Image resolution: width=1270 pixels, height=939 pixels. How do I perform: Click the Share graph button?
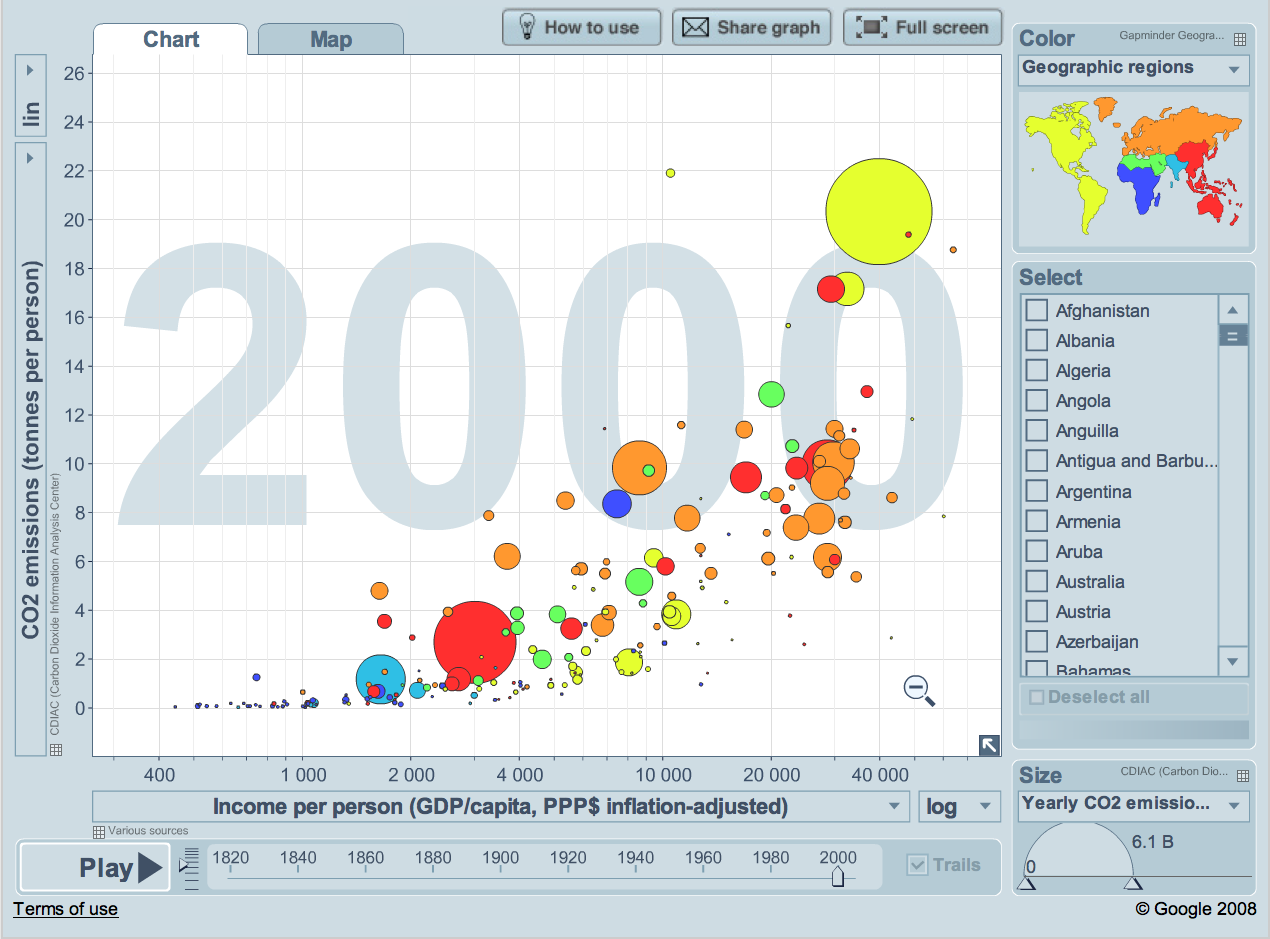pyautogui.click(x=752, y=28)
